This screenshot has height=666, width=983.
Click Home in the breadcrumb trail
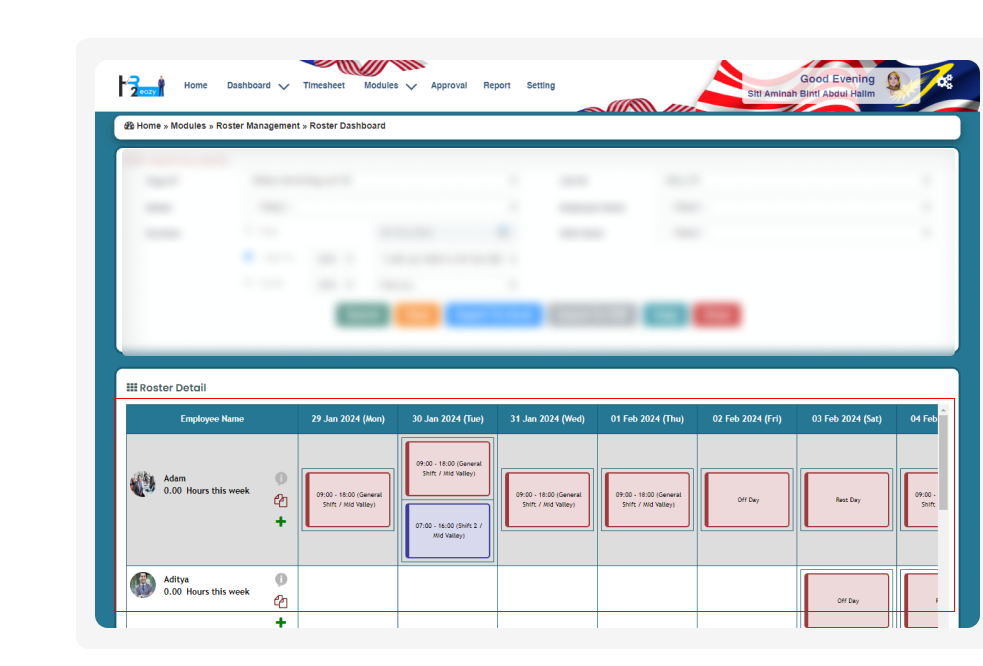coord(148,126)
